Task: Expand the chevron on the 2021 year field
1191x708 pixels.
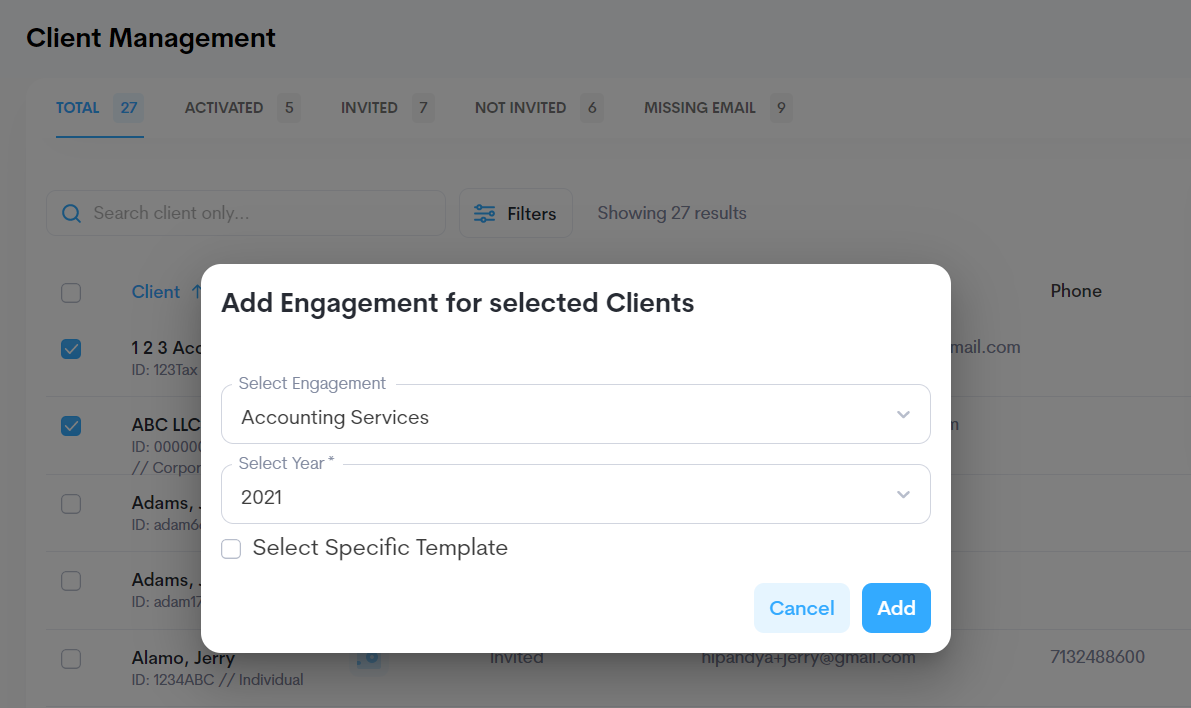Action: (x=903, y=493)
